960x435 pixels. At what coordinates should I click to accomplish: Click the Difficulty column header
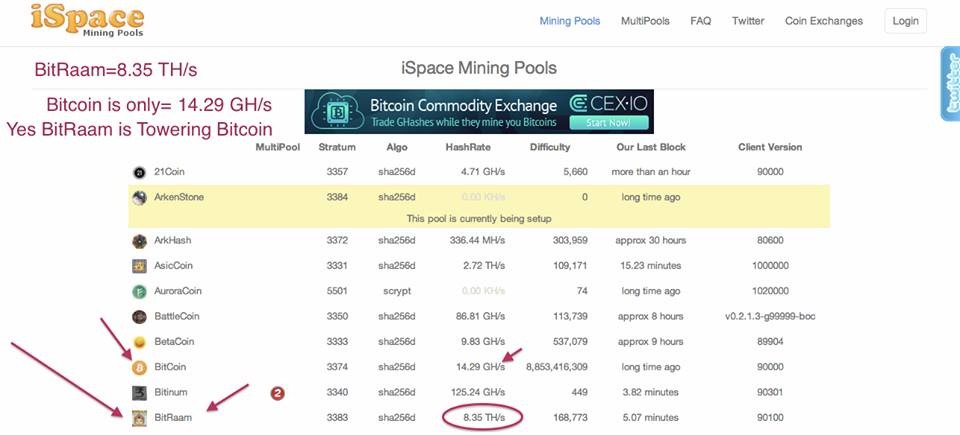pyautogui.click(x=550, y=148)
